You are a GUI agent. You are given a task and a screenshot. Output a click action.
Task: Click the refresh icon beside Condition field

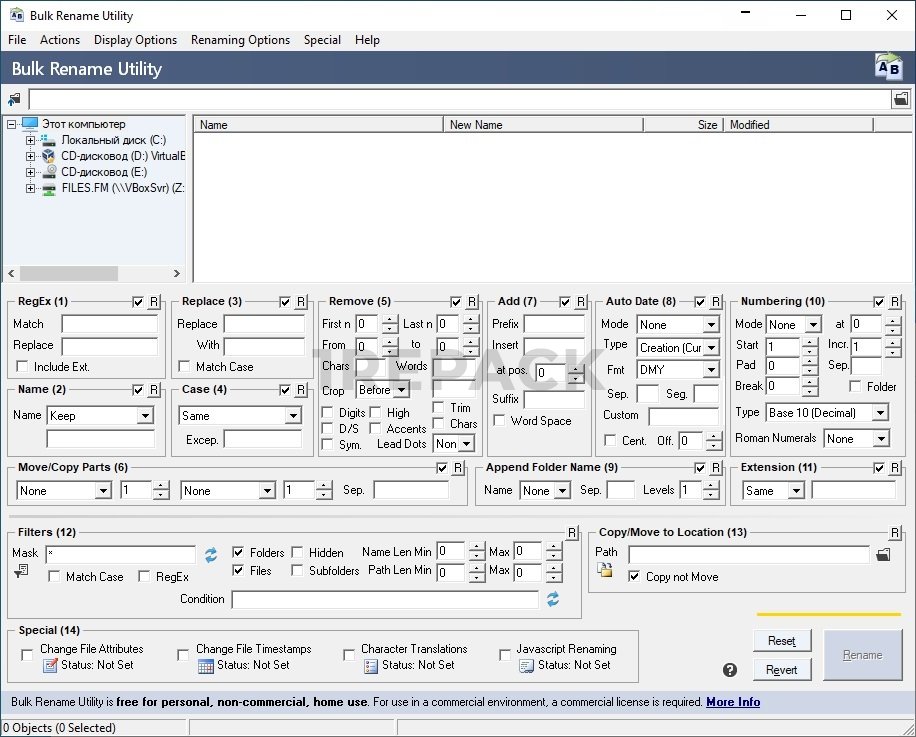(552, 599)
